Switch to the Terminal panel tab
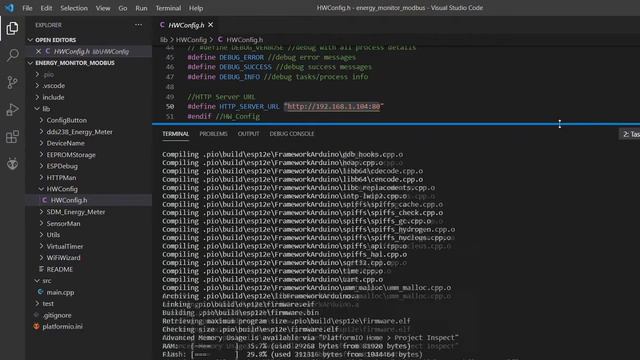 pyautogui.click(x=176, y=134)
